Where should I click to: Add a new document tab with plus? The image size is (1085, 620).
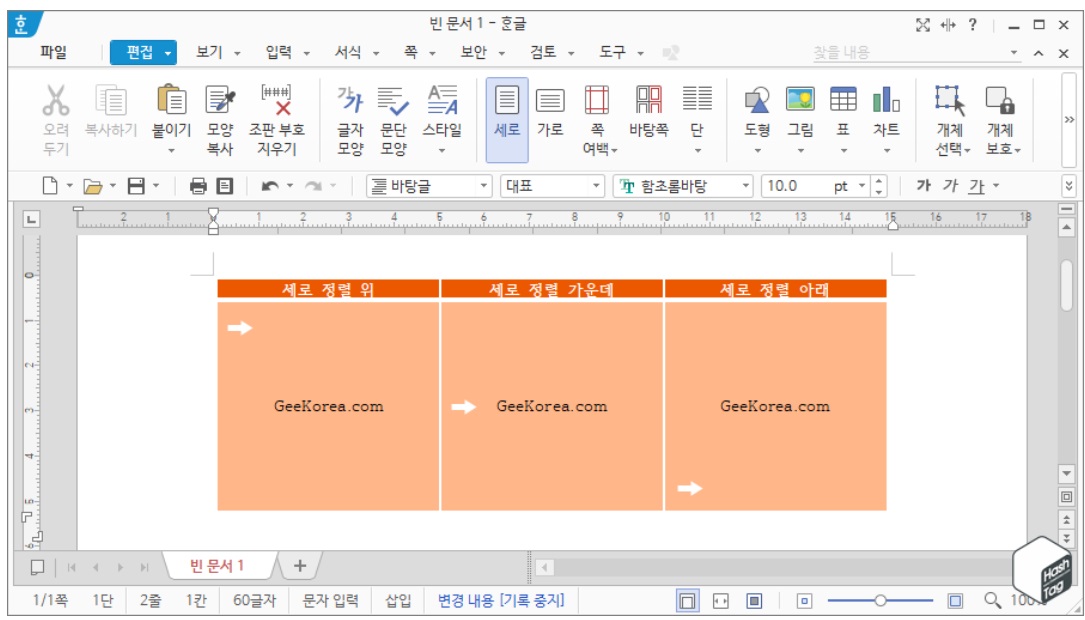300,565
